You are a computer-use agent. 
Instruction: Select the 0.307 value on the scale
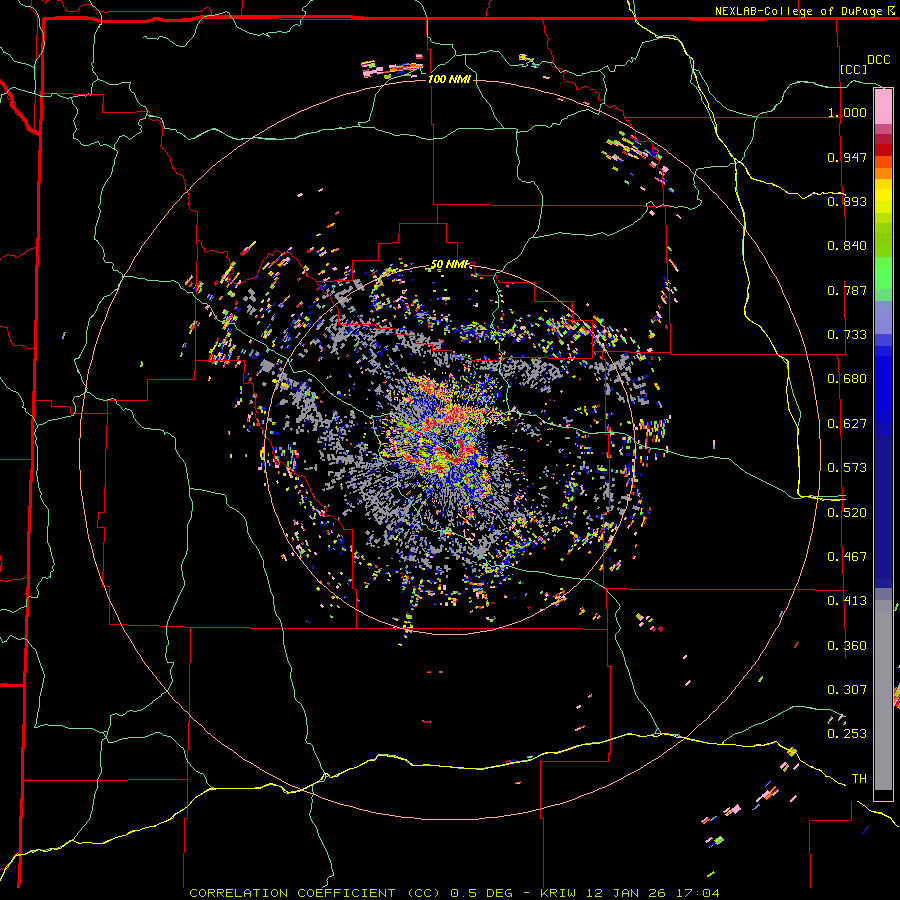847,690
